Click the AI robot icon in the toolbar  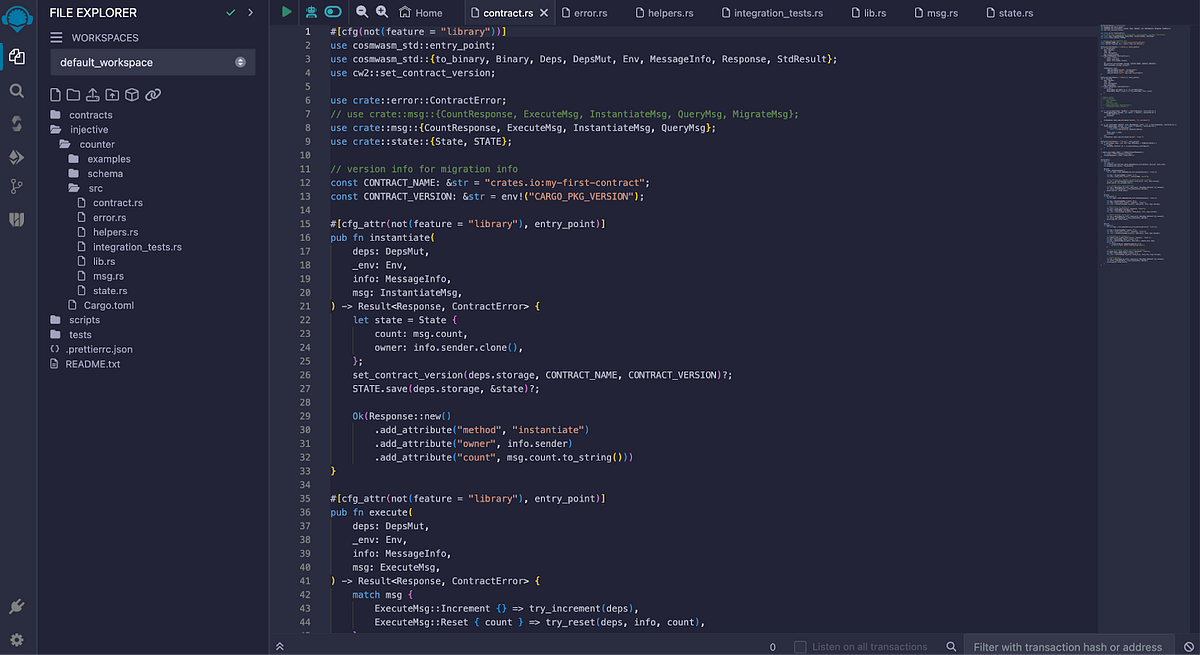(x=311, y=12)
